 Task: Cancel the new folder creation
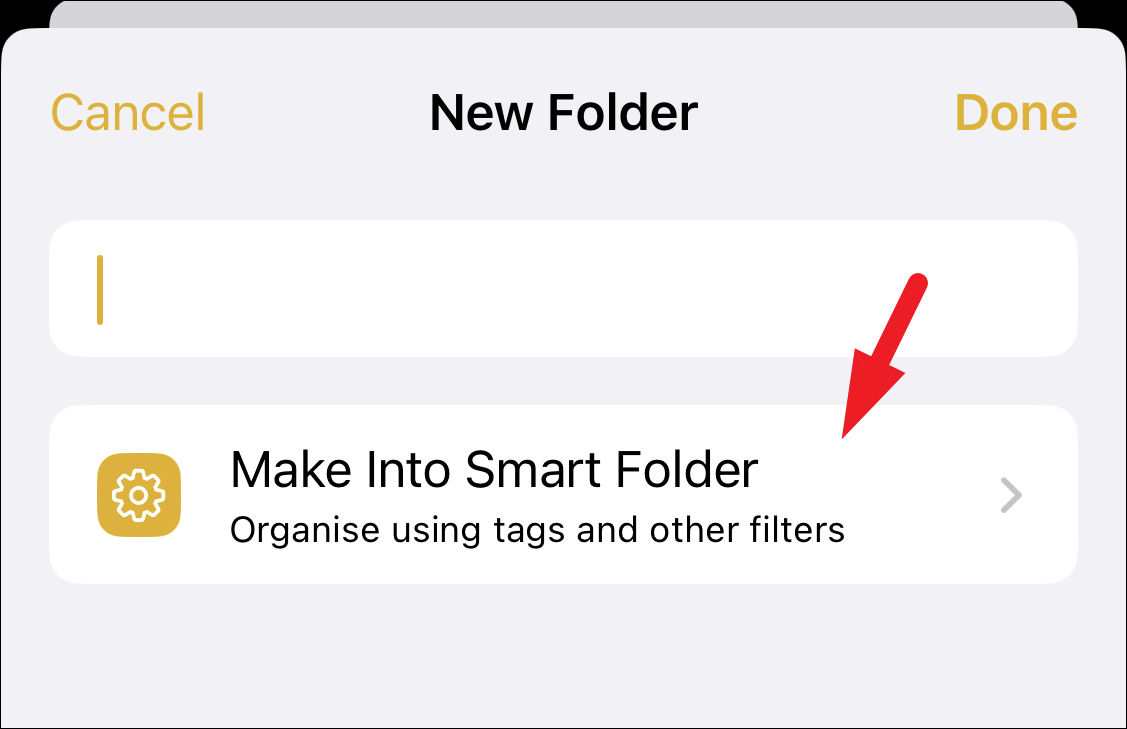[x=127, y=113]
